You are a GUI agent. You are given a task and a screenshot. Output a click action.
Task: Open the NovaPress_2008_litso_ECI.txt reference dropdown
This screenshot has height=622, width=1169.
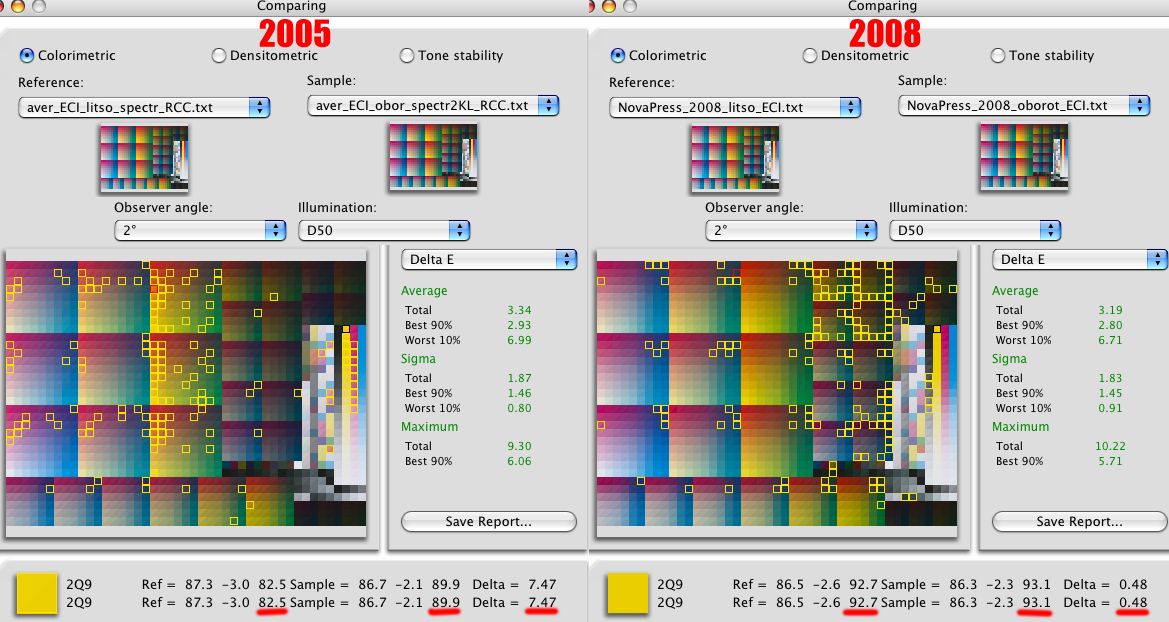(735, 107)
